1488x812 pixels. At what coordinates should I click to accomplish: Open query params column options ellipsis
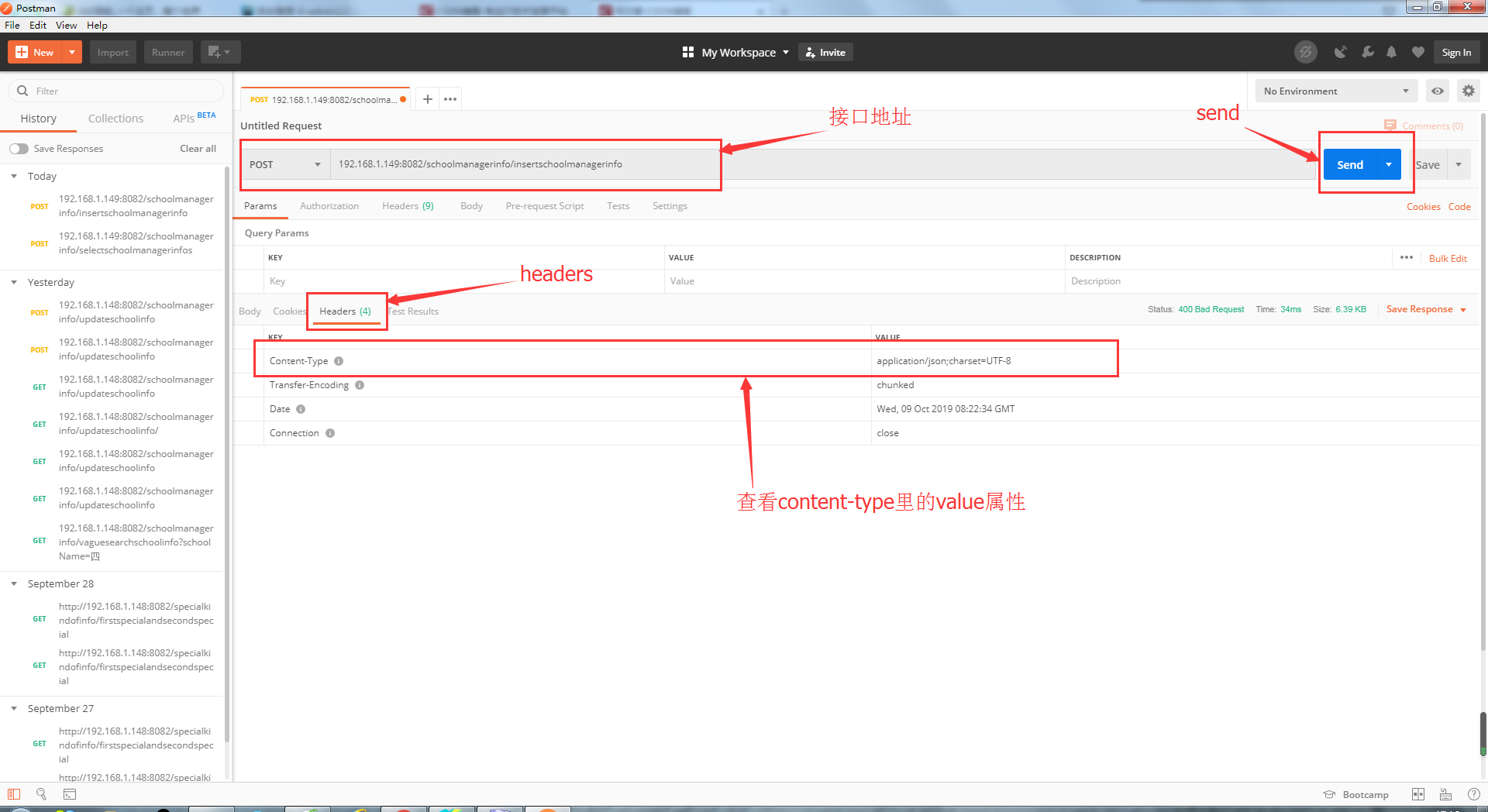point(1407,257)
